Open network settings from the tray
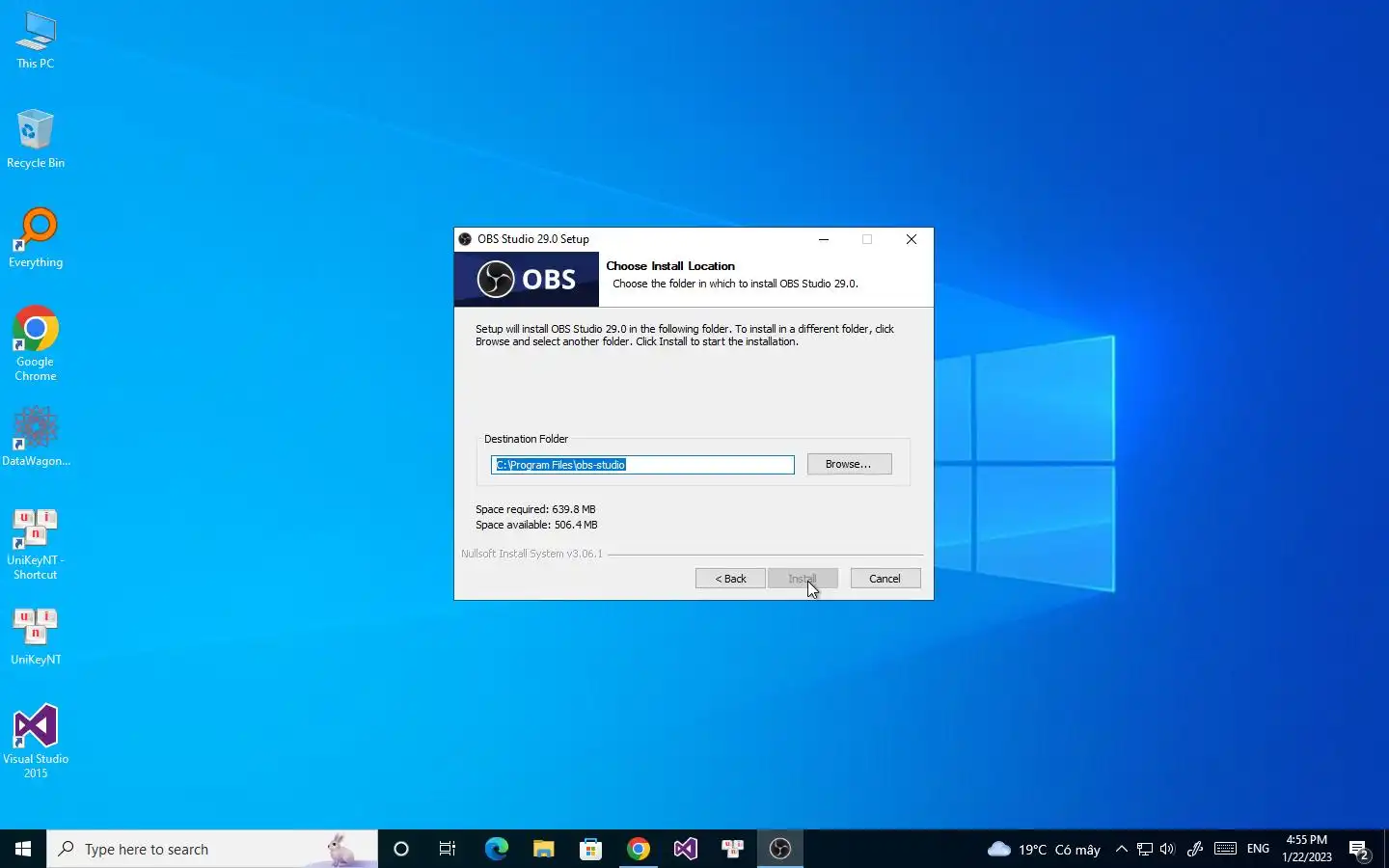Image resolution: width=1389 pixels, height=868 pixels. pos(1144,849)
